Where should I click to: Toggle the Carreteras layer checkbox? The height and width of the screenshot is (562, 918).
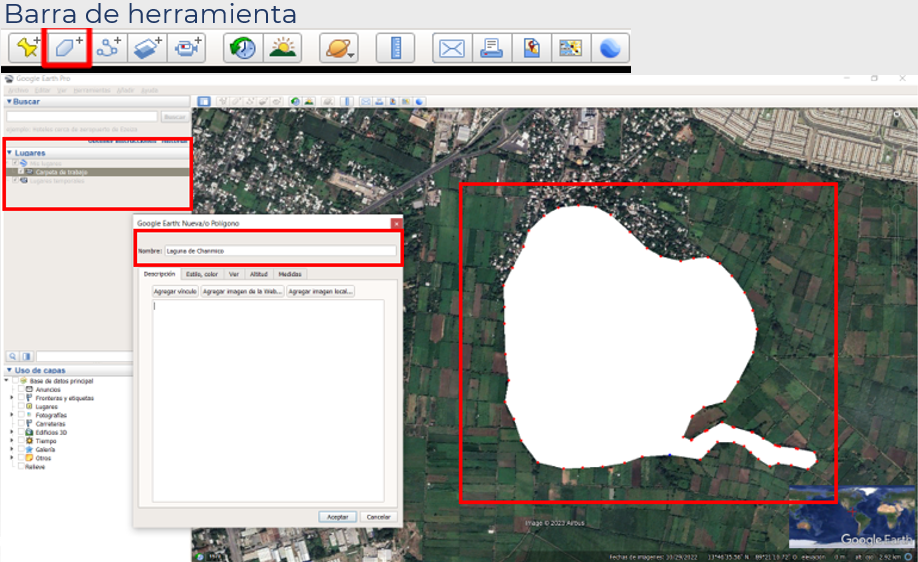coord(20,423)
